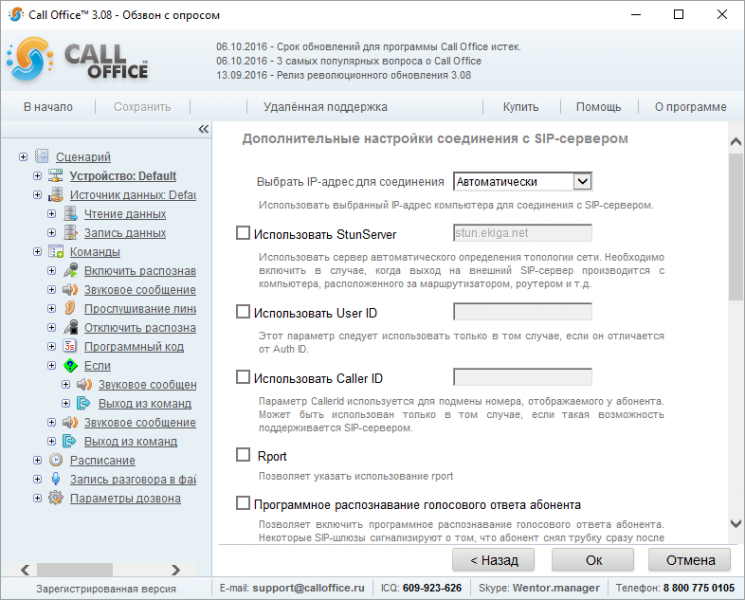Click the Чтение данных icon
This screenshot has height=600, width=745.
pyautogui.click(x=70, y=213)
